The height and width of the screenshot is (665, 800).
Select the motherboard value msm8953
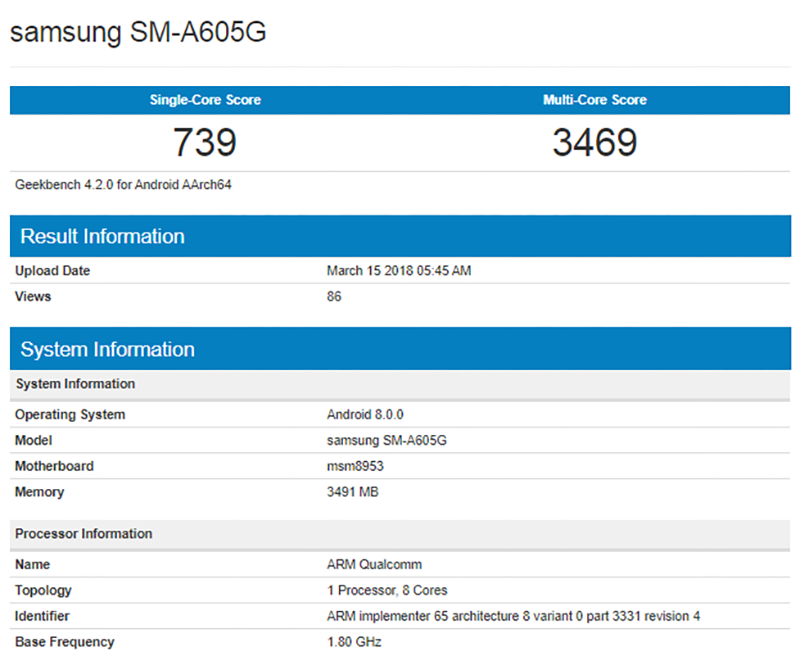(356, 466)
